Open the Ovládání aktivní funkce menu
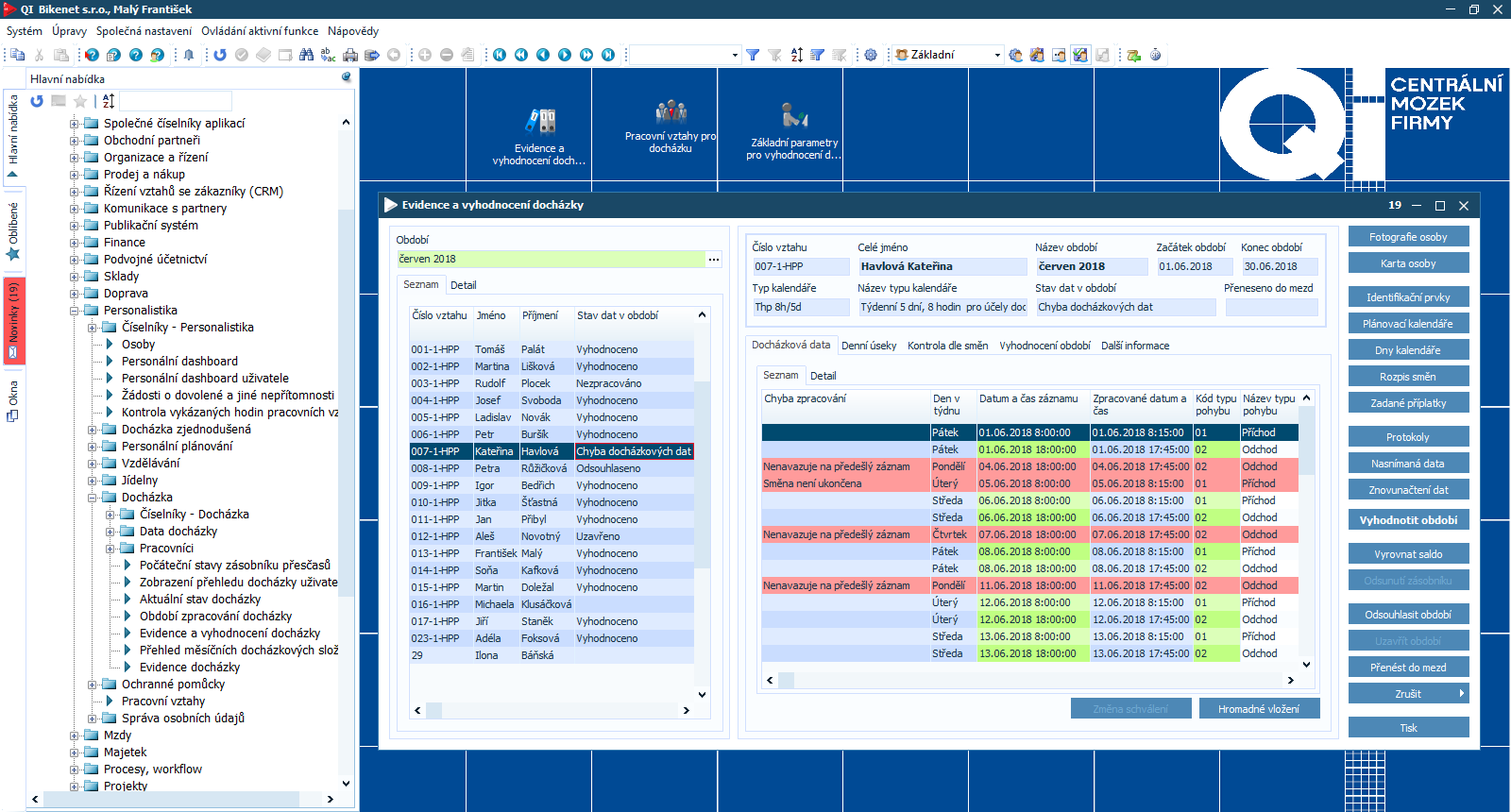 click(260, 31)
